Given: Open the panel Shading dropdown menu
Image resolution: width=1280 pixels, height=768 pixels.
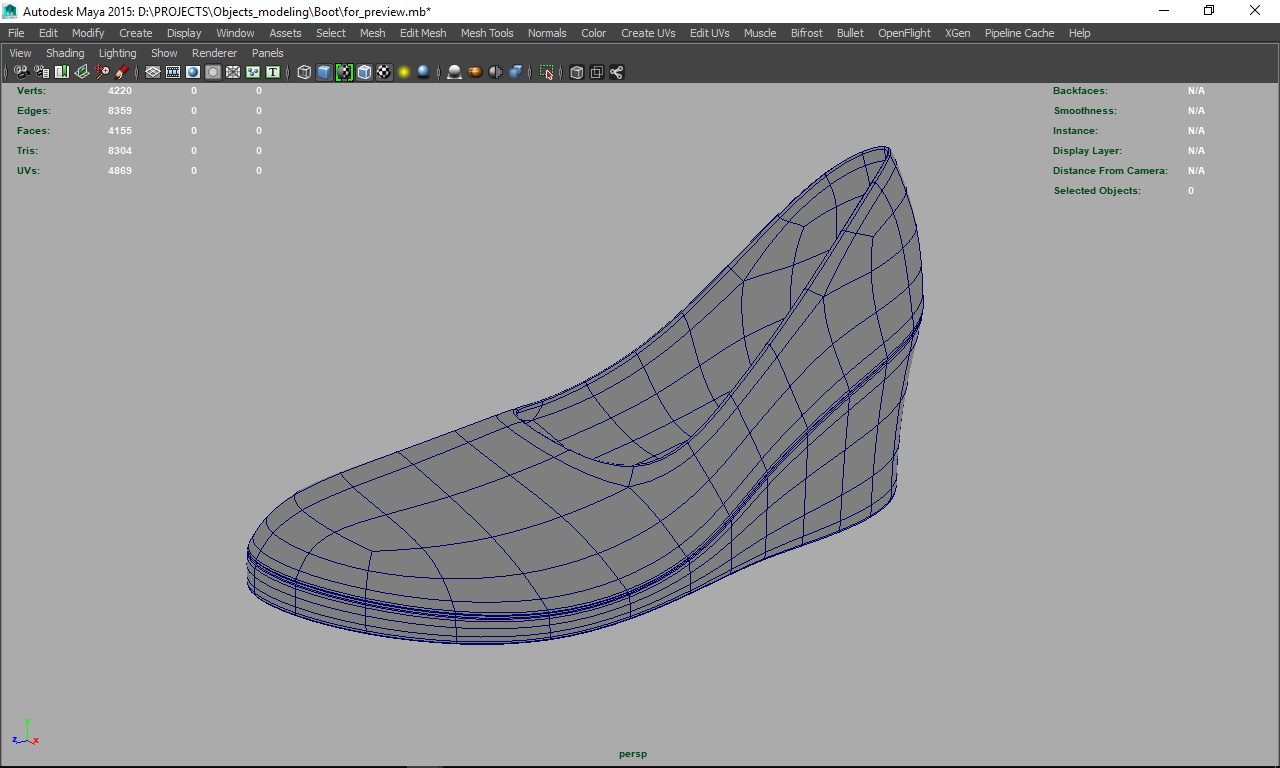Looking at the screenshot, I should tap(65, 53).
